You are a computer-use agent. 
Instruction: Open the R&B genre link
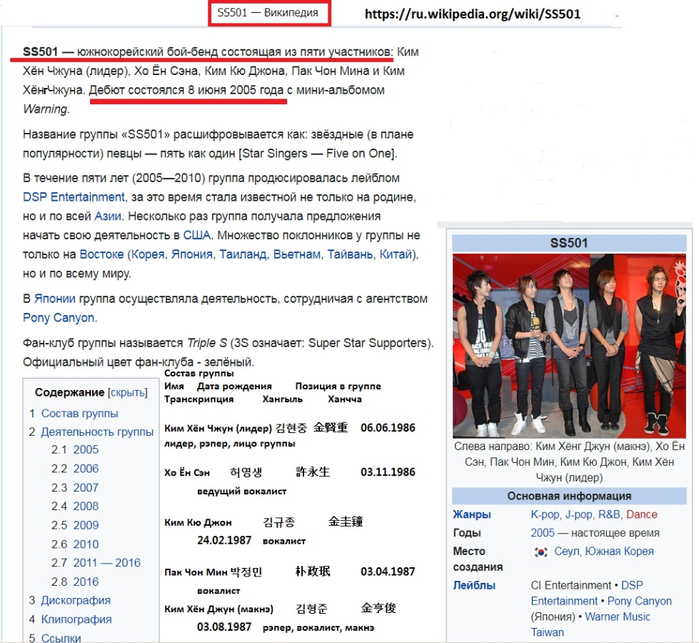pos(609,515)
